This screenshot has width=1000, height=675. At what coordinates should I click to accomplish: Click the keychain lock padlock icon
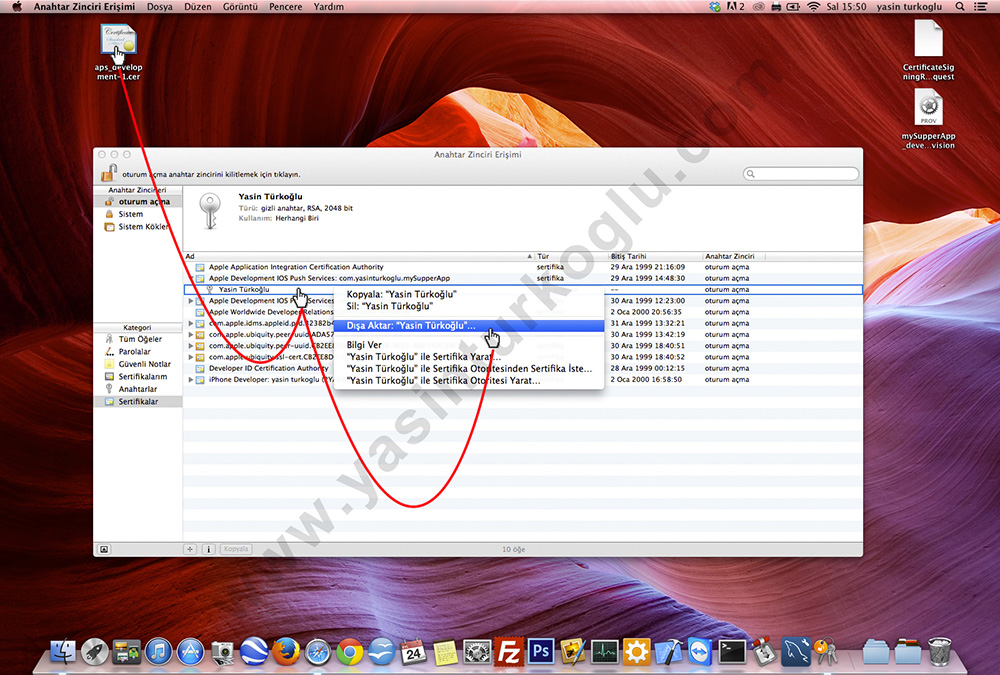109,172
